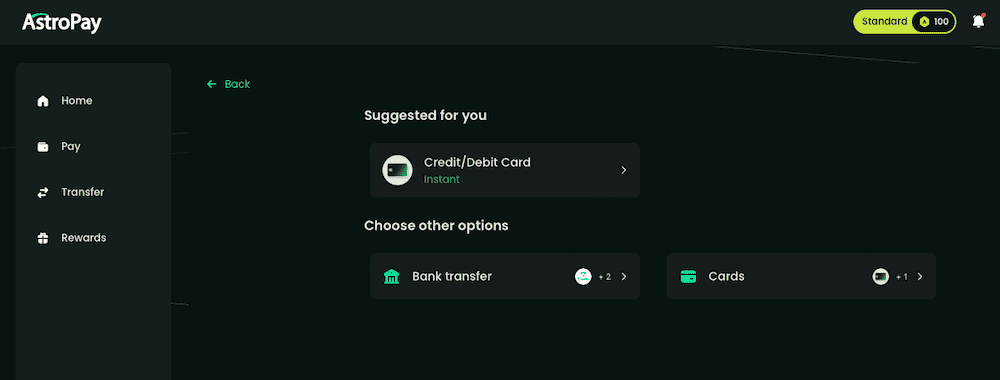Viewport: 1000px width, 380px height.
Task: Click the Transfer arrows icon
Action: tap(43, 192)
